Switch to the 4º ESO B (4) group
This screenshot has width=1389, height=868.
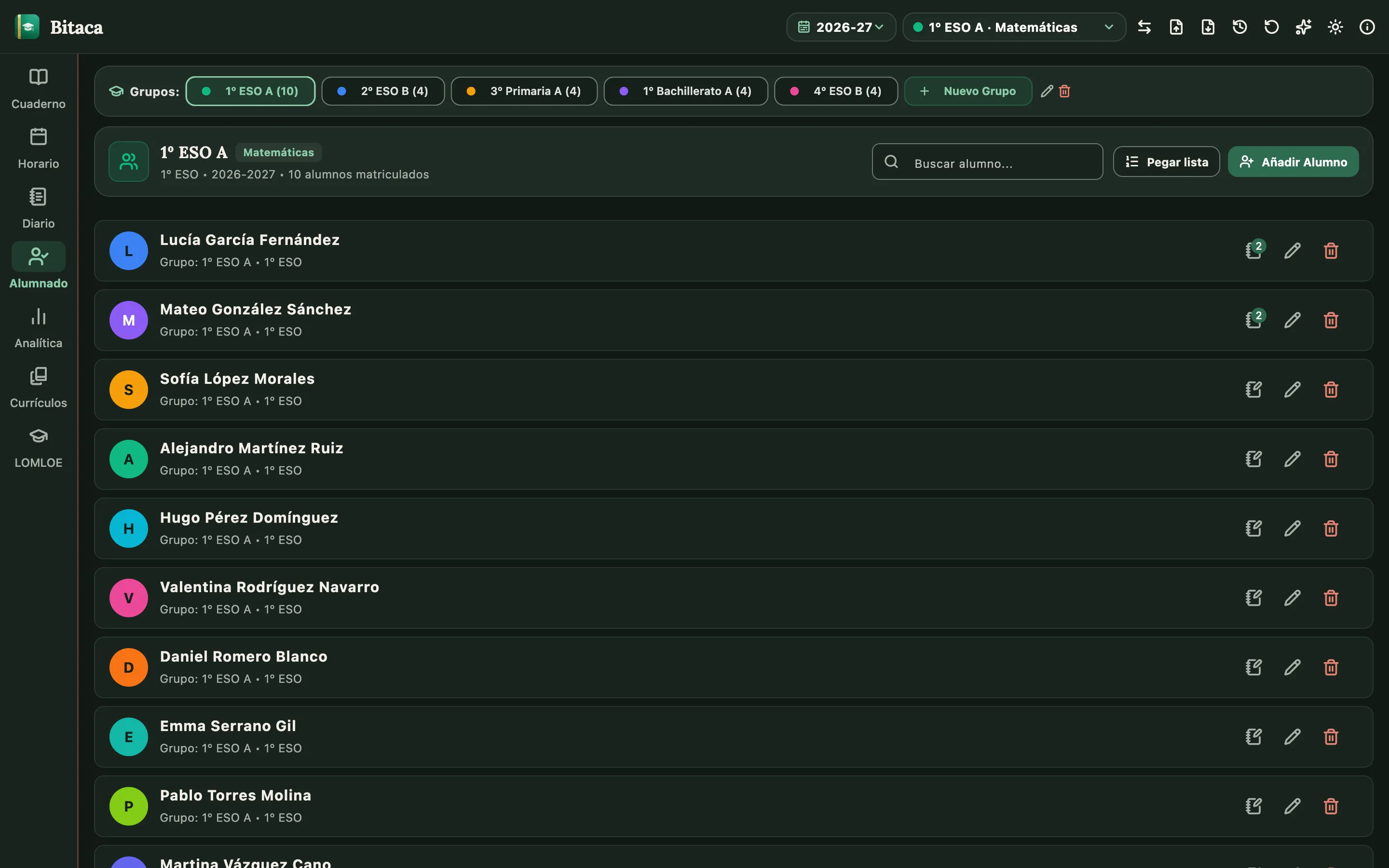tap(836, 91)
